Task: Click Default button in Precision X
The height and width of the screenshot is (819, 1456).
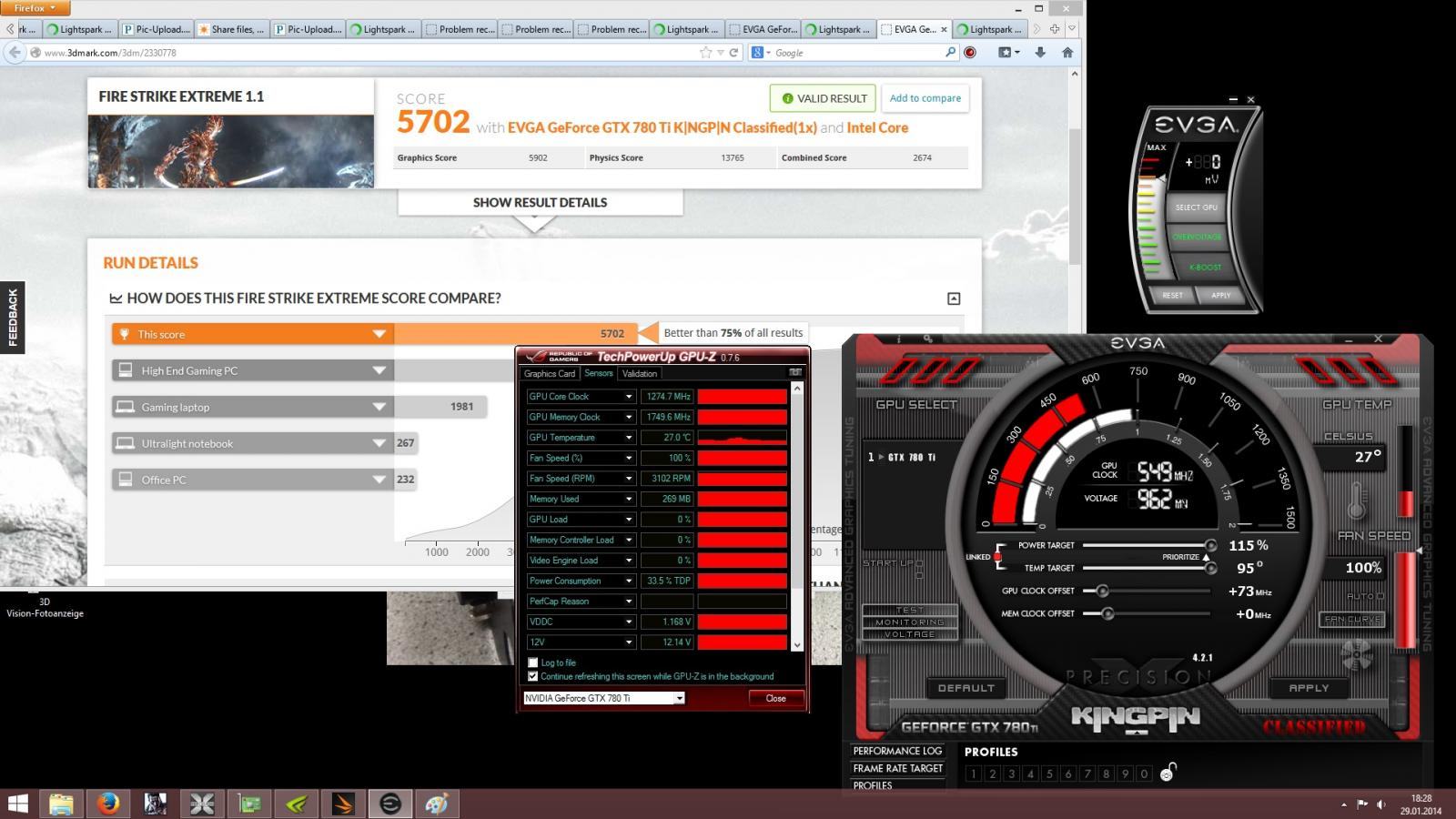Action: click(966, 688)
